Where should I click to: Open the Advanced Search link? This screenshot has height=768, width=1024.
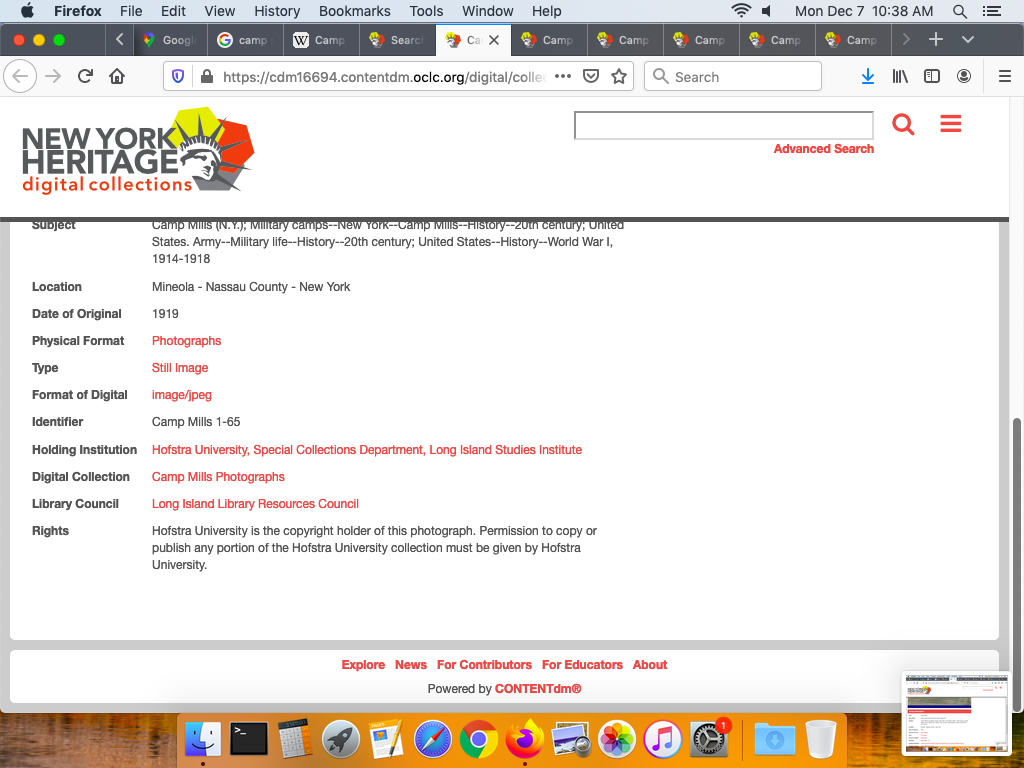tap(823, 149)
